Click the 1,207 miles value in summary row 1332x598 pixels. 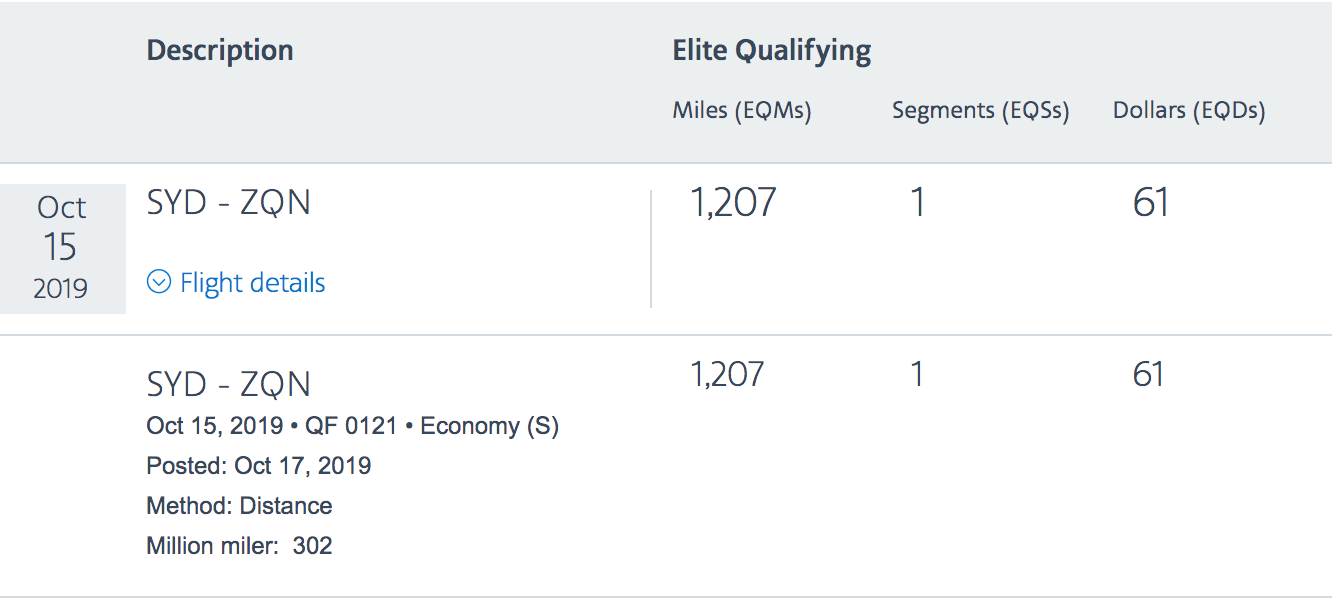click(733, 203)
